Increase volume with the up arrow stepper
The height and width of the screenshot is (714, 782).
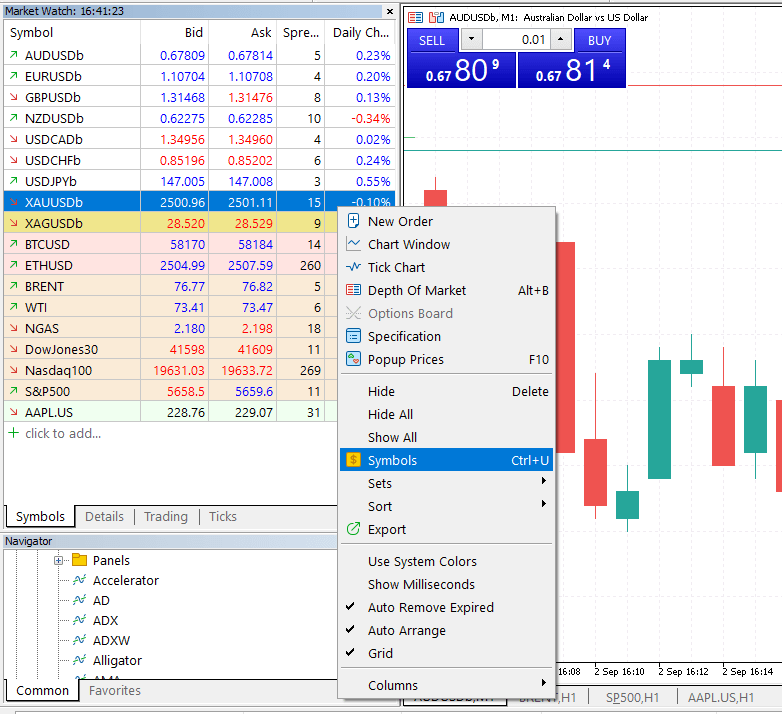(561, 39)
